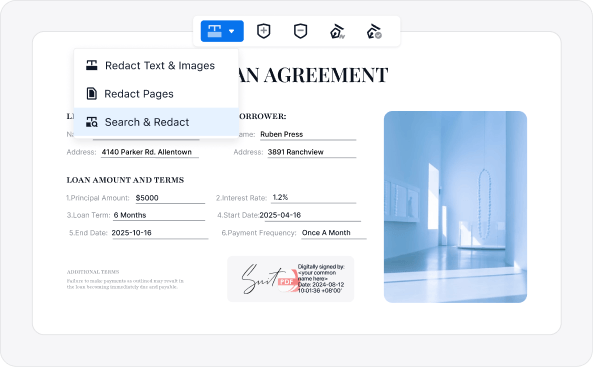
Task: Click the Digitally signed by text
Action: point(321,267)
